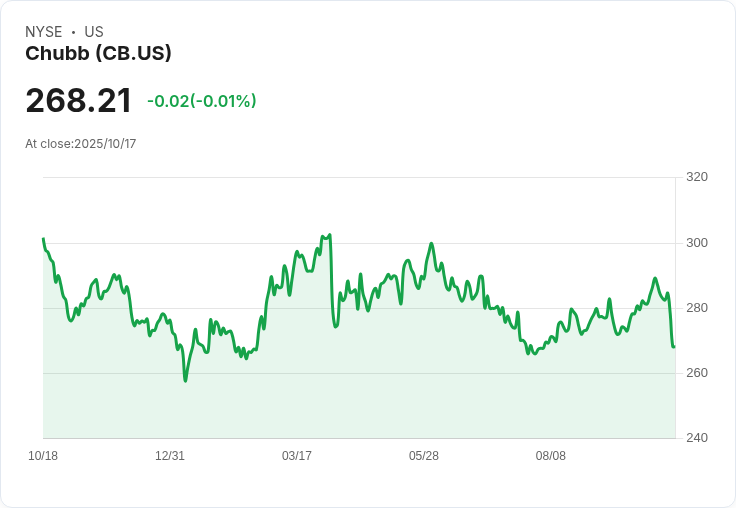Click the 05/28 date axis label
This screenshot has height=508, width=736.
(x=424, y=456)
